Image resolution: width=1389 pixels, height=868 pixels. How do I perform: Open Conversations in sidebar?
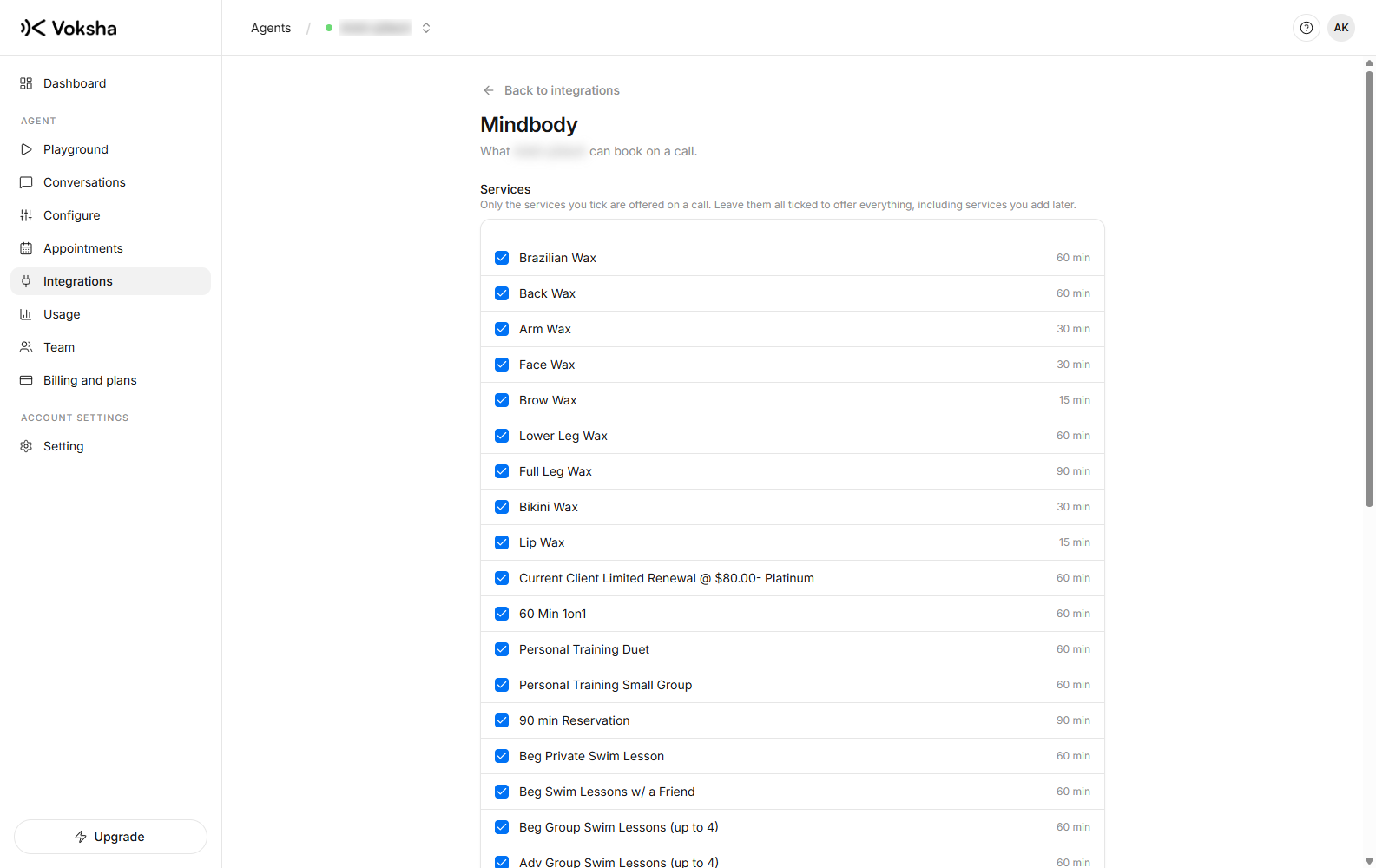tap(110, 182)
